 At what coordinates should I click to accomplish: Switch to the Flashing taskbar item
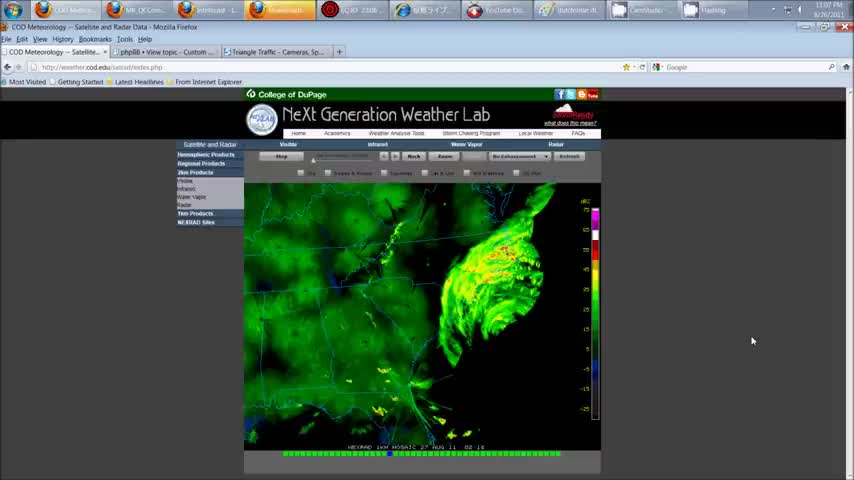click(x=713, y=10)
